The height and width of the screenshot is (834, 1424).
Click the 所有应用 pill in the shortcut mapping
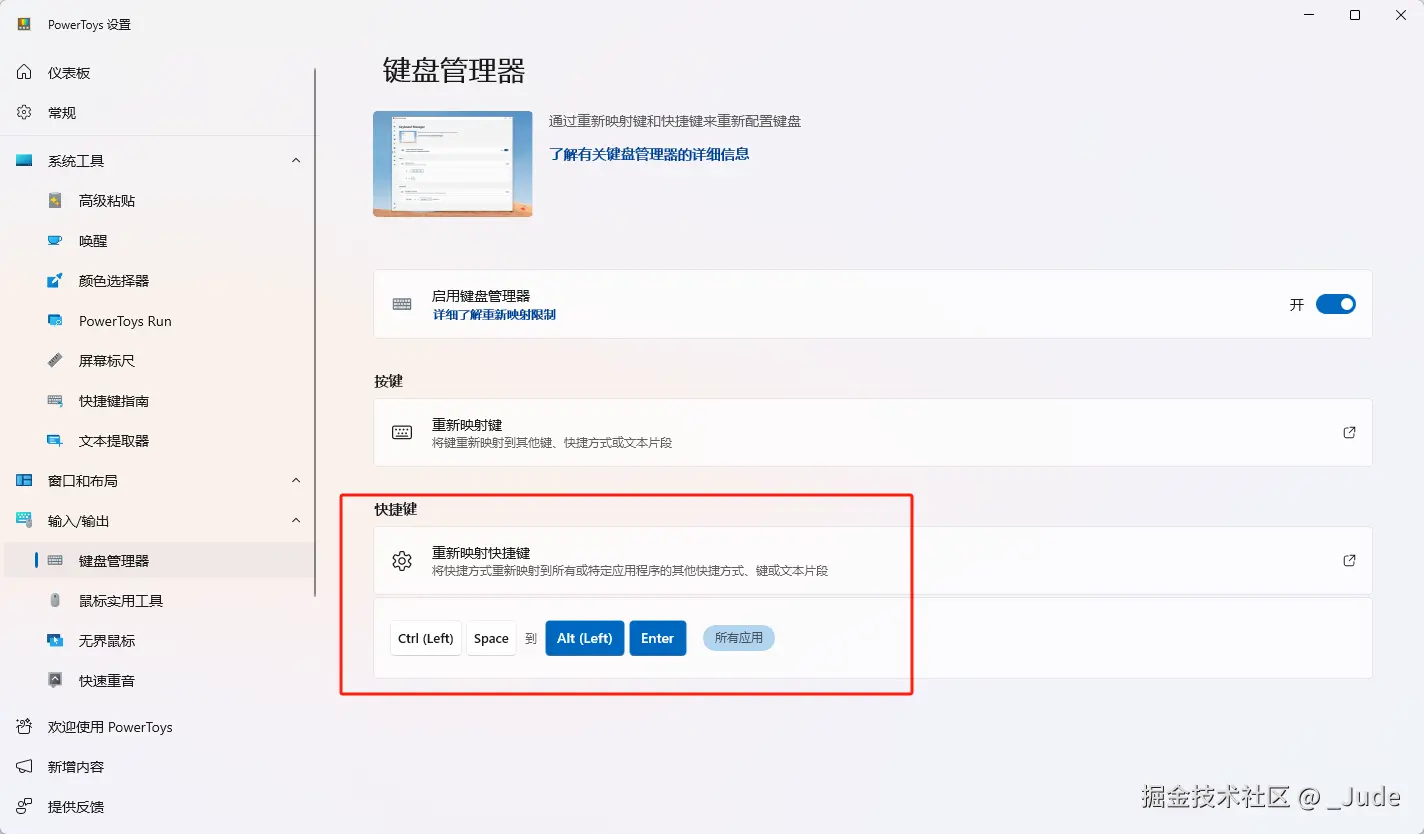(x=738, y=637)
